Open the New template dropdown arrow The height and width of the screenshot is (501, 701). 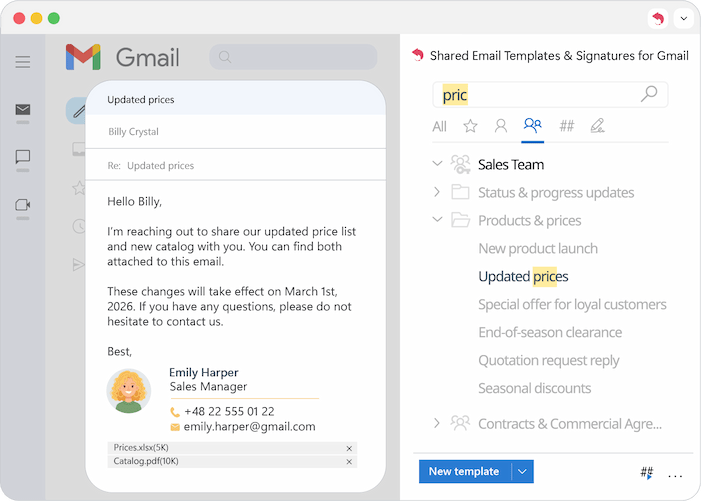point(522,472)
